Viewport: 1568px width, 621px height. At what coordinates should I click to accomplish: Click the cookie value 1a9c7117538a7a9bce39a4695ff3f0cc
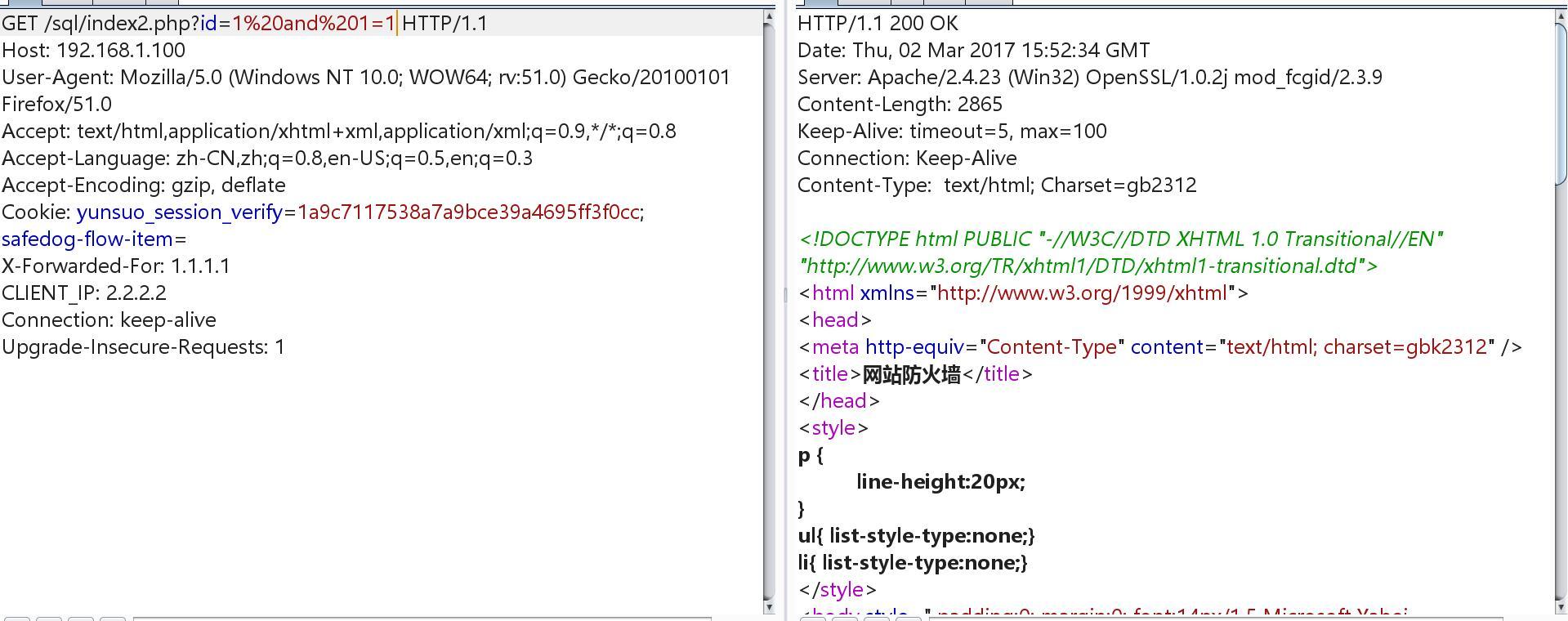click(x=468, y=212)
